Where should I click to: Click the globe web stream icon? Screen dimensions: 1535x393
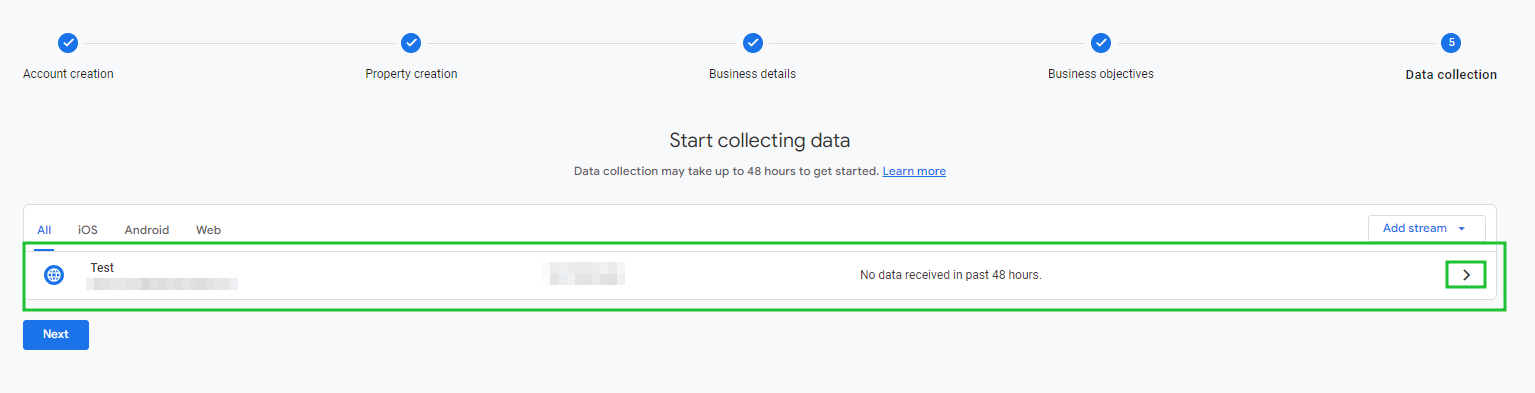click(x=54, y=275)
